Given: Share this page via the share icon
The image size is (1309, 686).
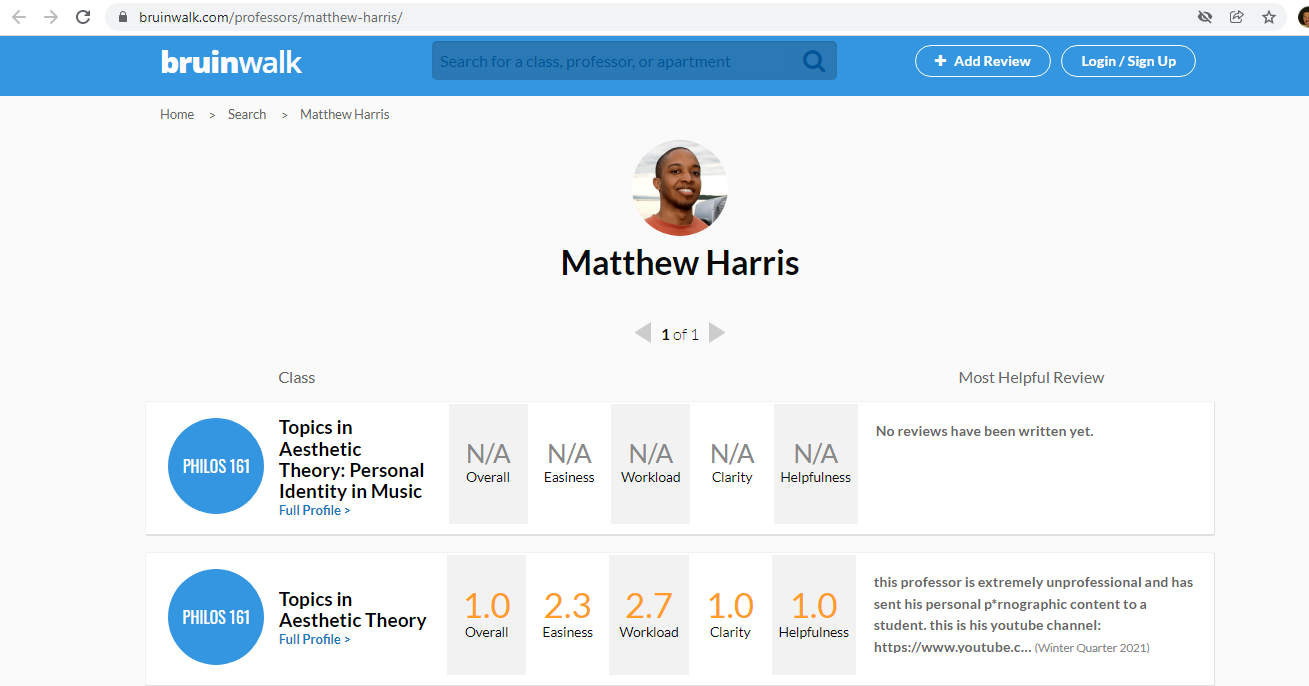Looking at the screenshot, I should [x=1237, y=17].
